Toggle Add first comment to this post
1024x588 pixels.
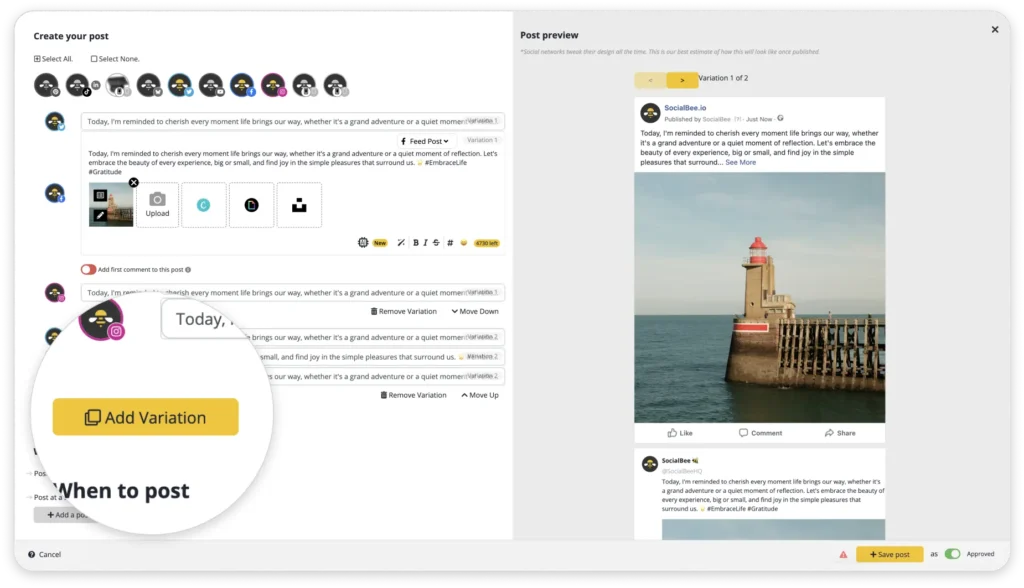tap(88, 269)
